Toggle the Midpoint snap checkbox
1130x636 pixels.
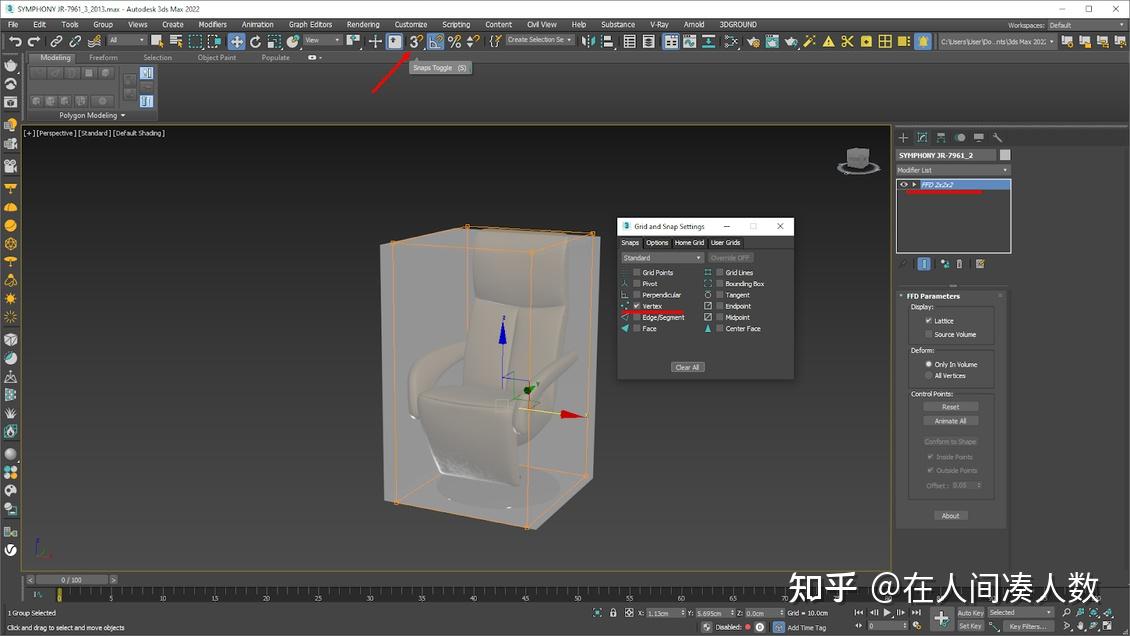721,317
